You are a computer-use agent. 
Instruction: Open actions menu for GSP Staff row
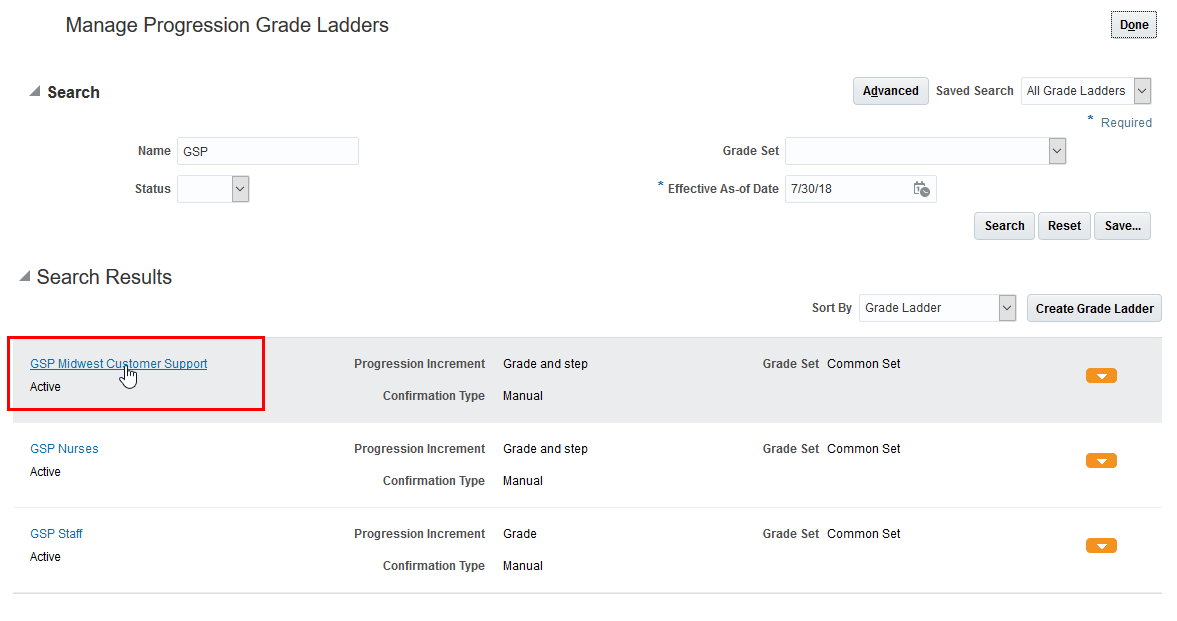(1100, 546)
